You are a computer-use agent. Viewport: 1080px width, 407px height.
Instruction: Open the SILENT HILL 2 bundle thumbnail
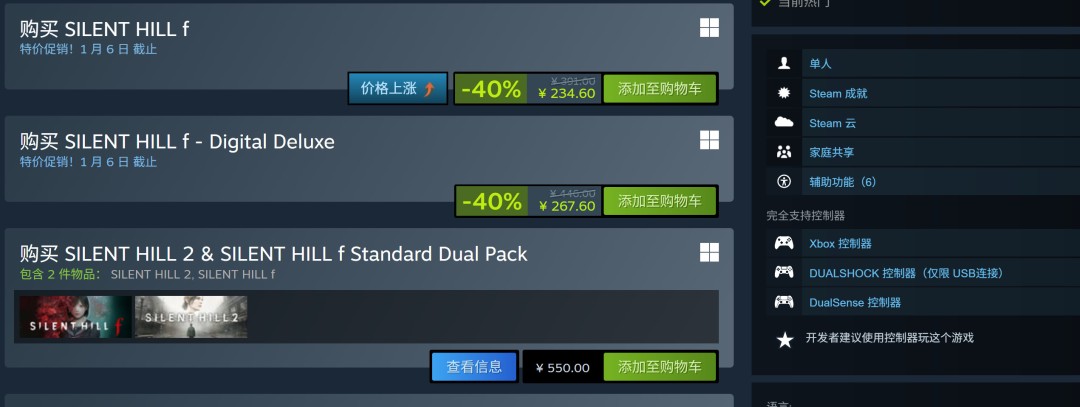[x=191, y=317]
